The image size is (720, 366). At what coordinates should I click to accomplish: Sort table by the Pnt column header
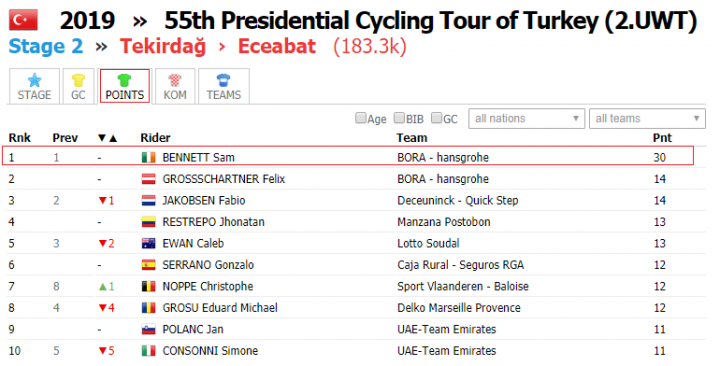662,138
